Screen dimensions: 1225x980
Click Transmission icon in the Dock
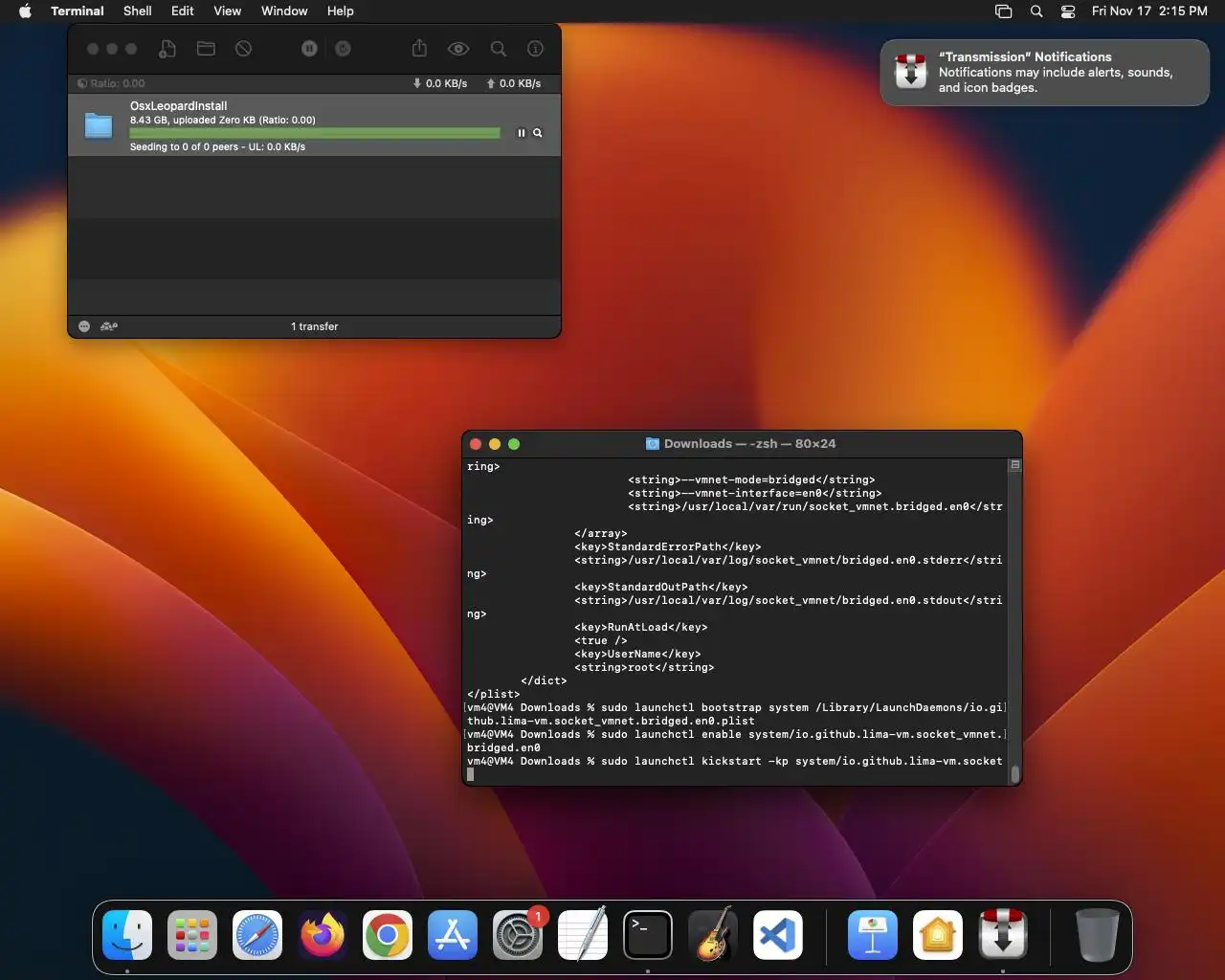pyautogui.click(x=1003, y=935)
